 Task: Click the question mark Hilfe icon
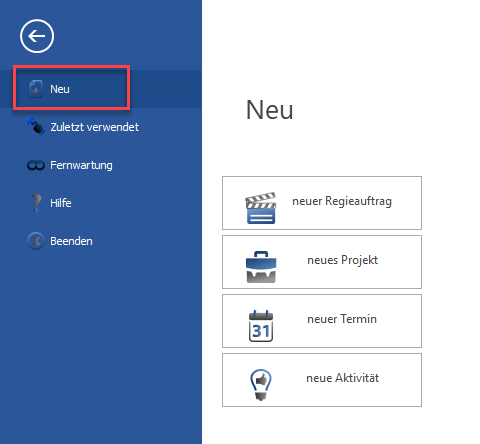36,203
